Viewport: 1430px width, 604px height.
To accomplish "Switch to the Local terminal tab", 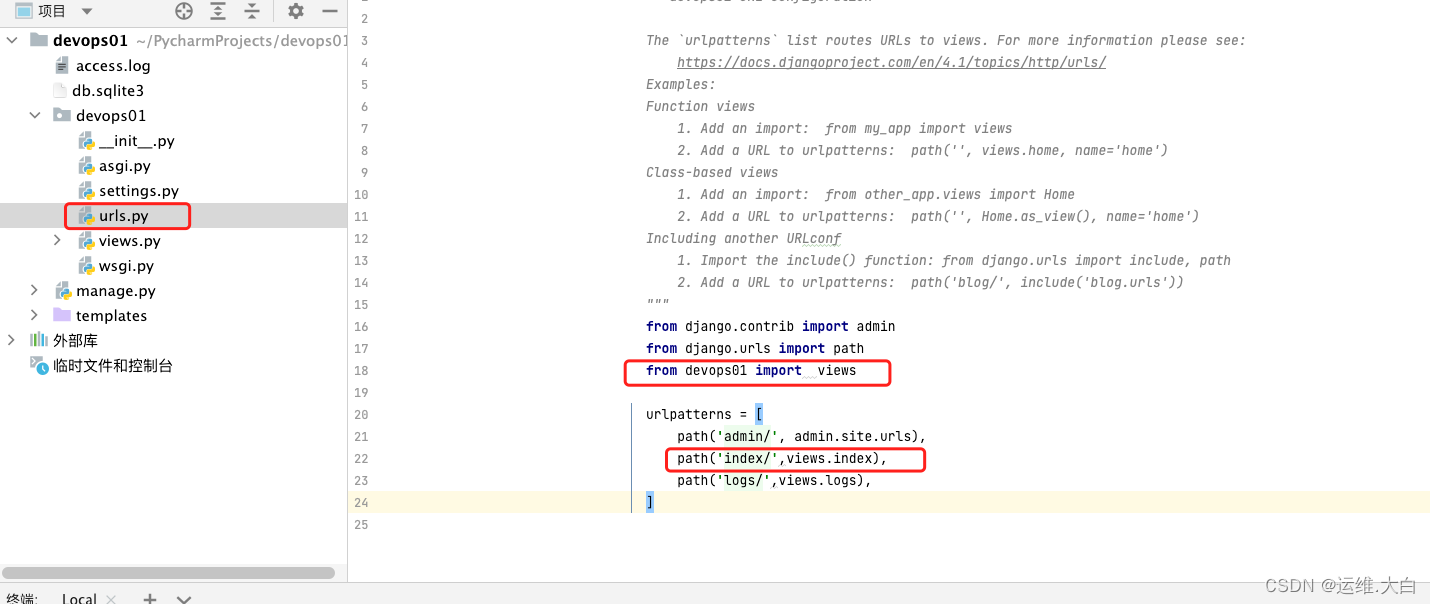I will (79, 598).
